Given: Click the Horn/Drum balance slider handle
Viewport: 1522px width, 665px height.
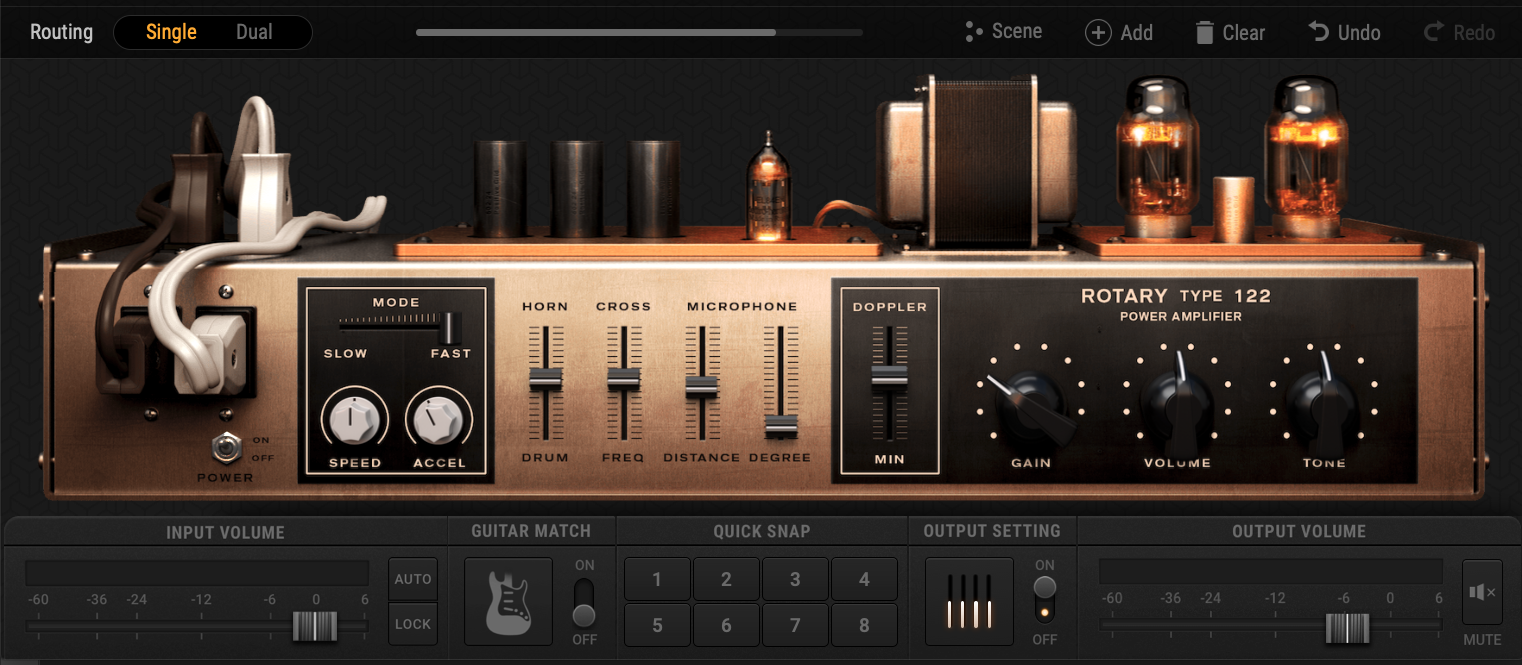Looking at the screenshot, I should (x=545, y=378).
